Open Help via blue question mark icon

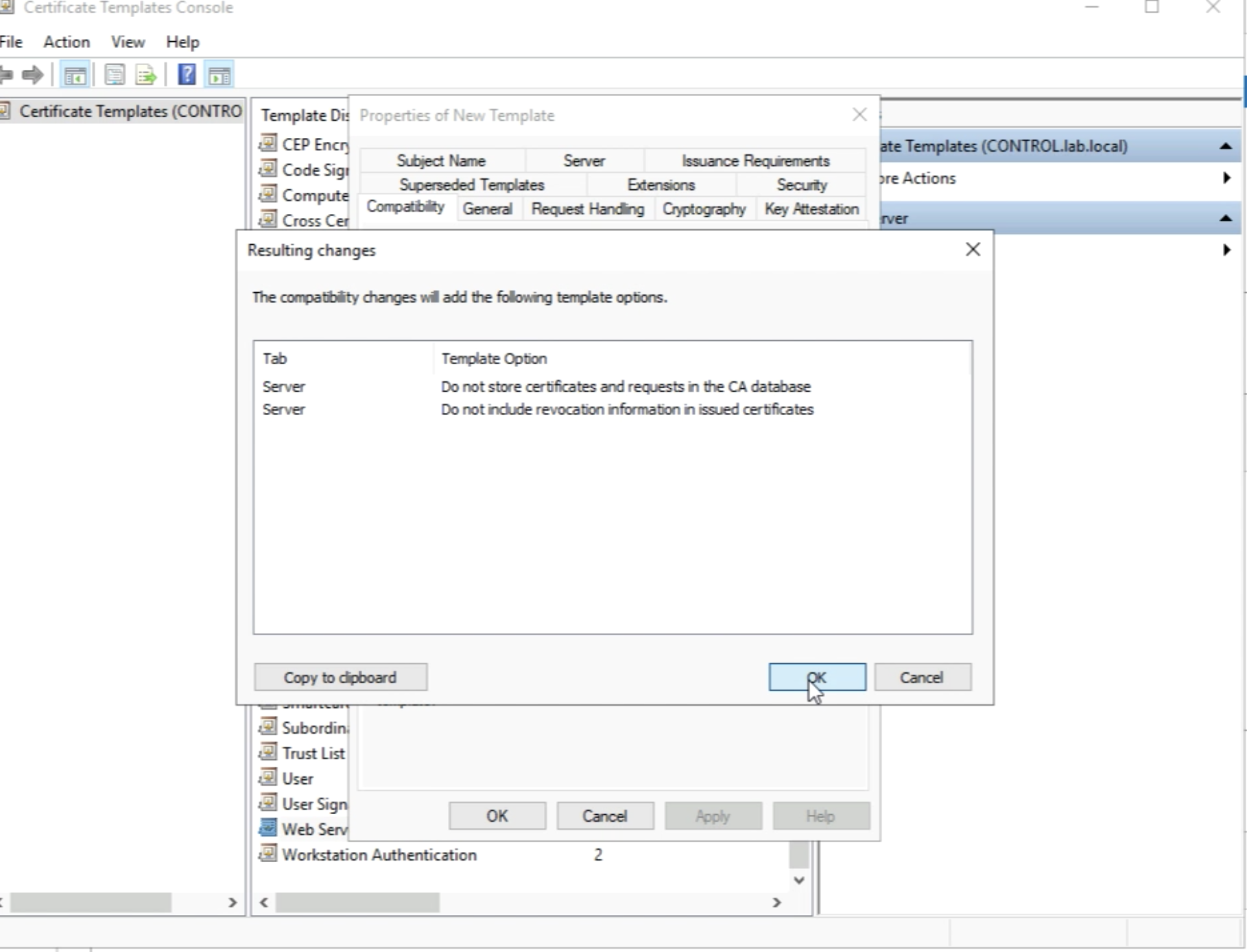click(x=187, y=75)
